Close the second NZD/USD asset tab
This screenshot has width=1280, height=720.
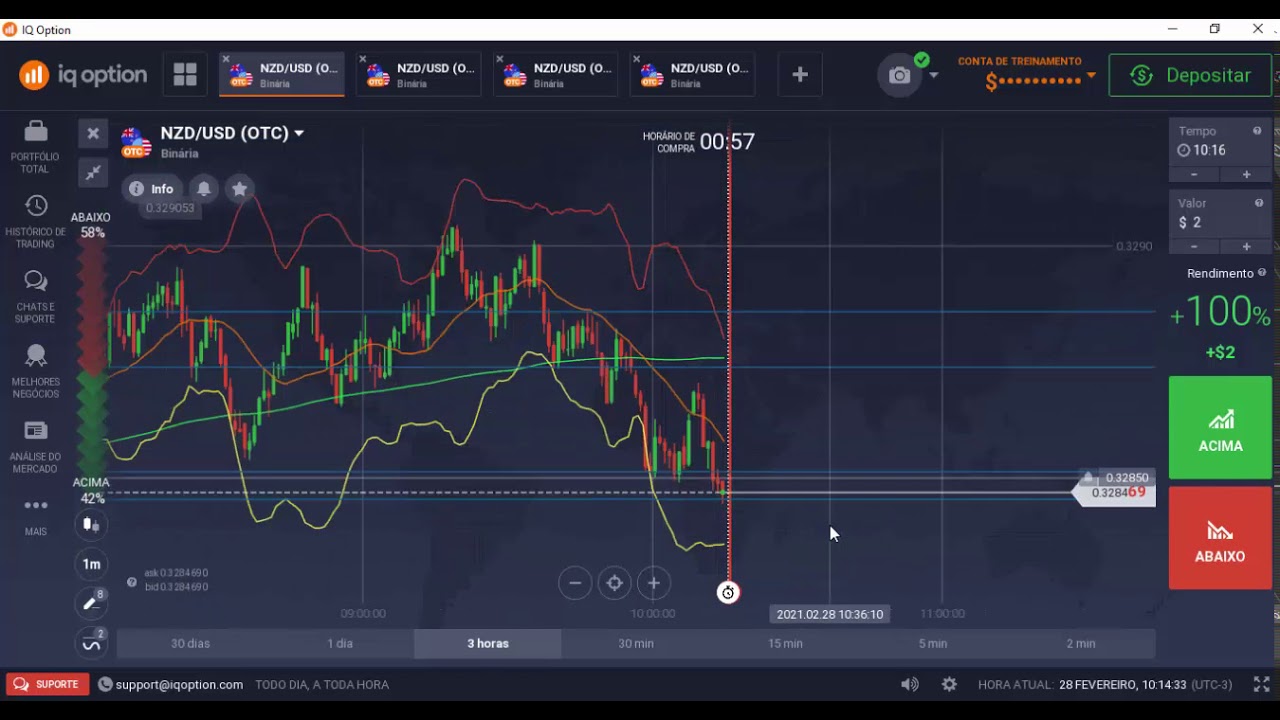(362, 59)
